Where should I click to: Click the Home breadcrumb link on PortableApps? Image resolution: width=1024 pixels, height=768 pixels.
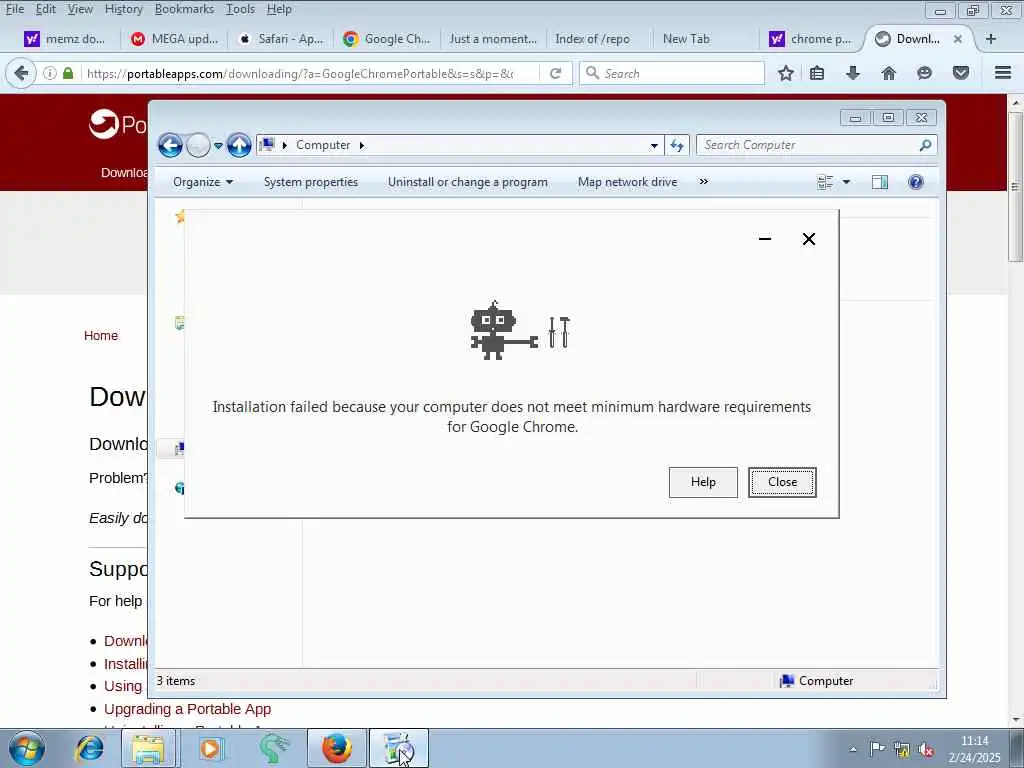click(101, 336)
